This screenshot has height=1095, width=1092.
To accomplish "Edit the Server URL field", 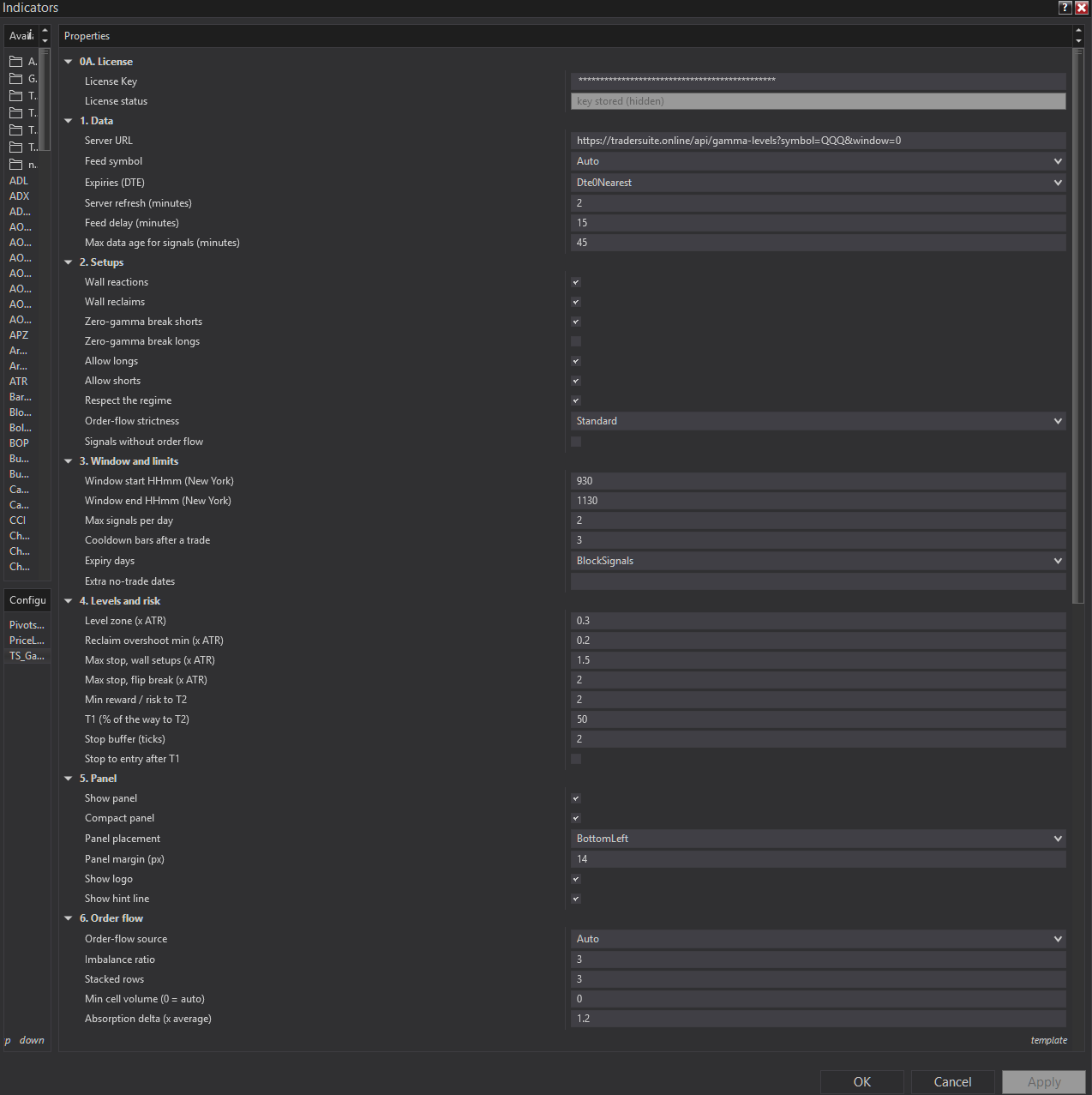I will click(819, 141).
